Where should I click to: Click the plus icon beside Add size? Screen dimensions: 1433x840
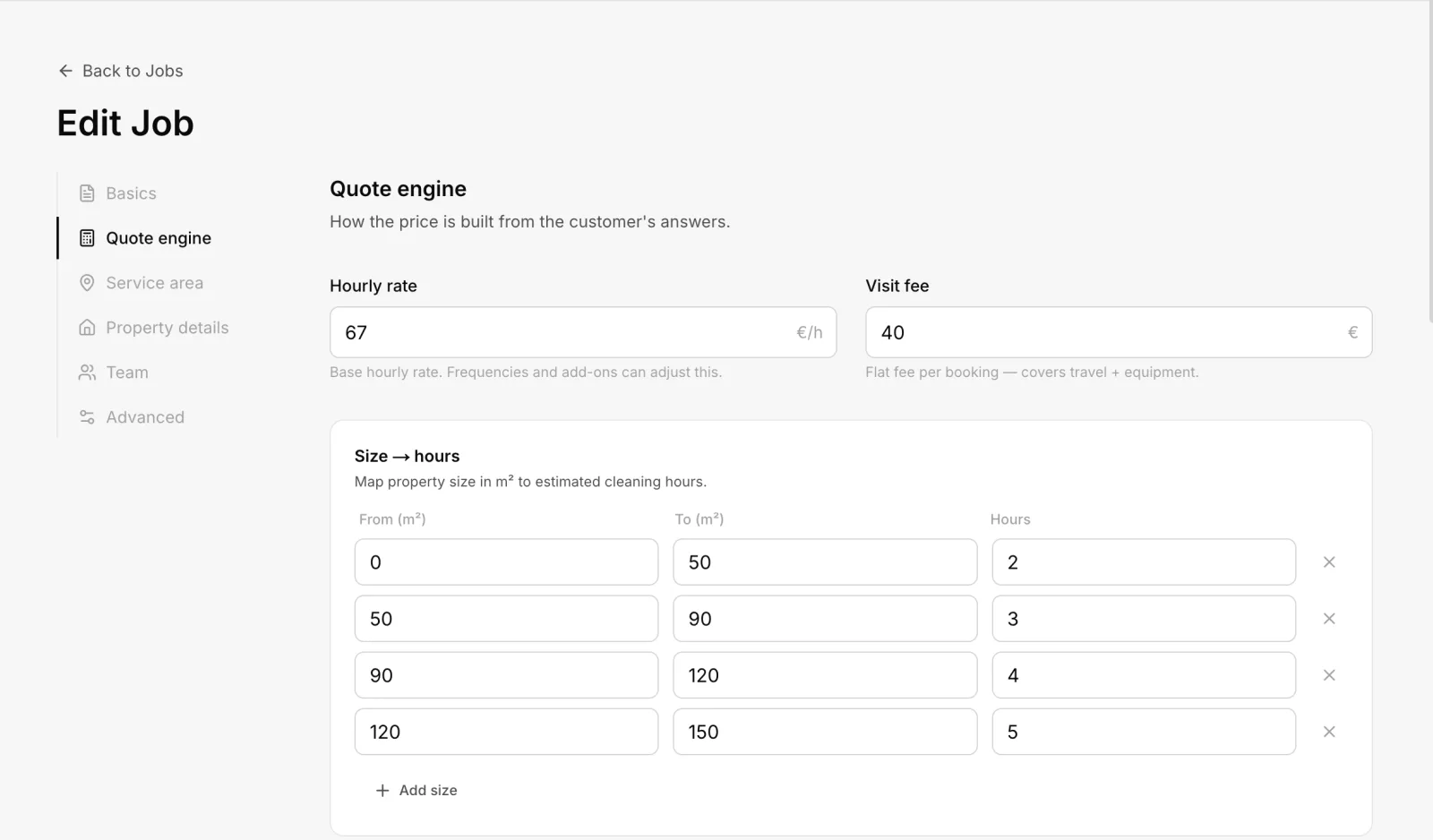382,791
